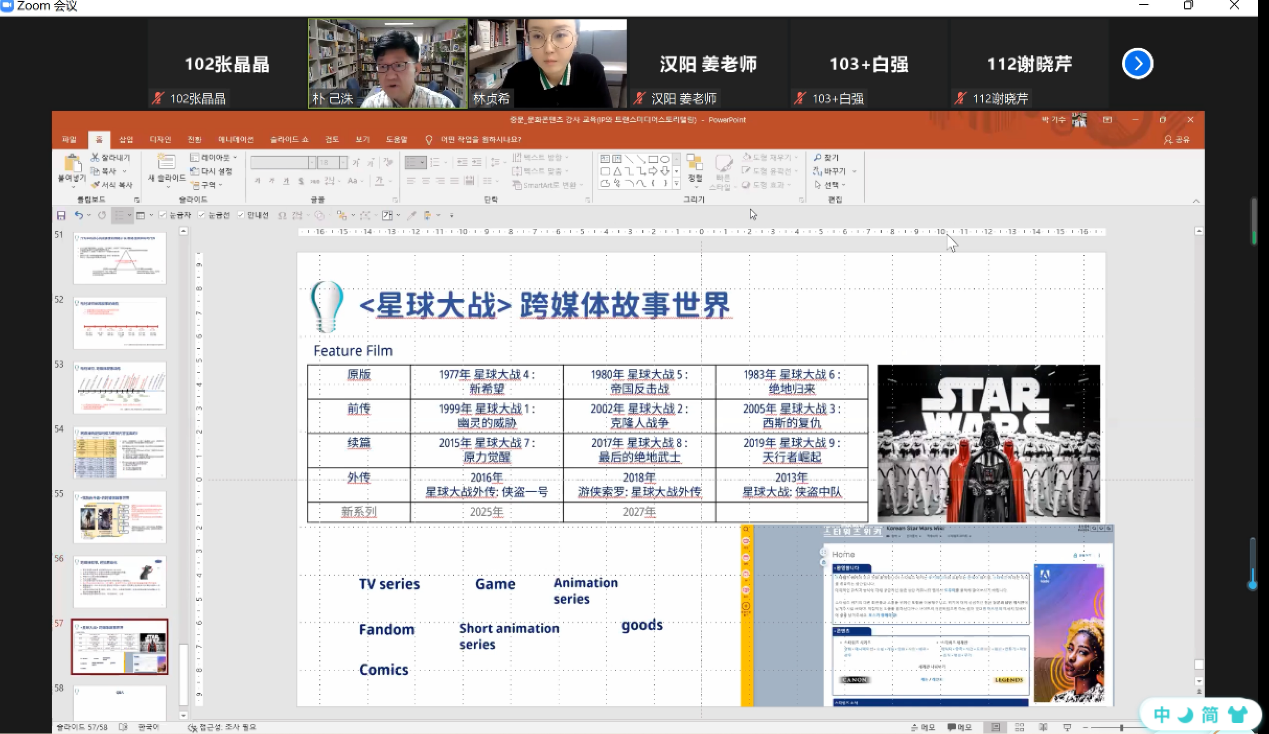Screen dimensions: 1269x734
Task: Select slide 51 thumbnail
Action: coord(120,259)
